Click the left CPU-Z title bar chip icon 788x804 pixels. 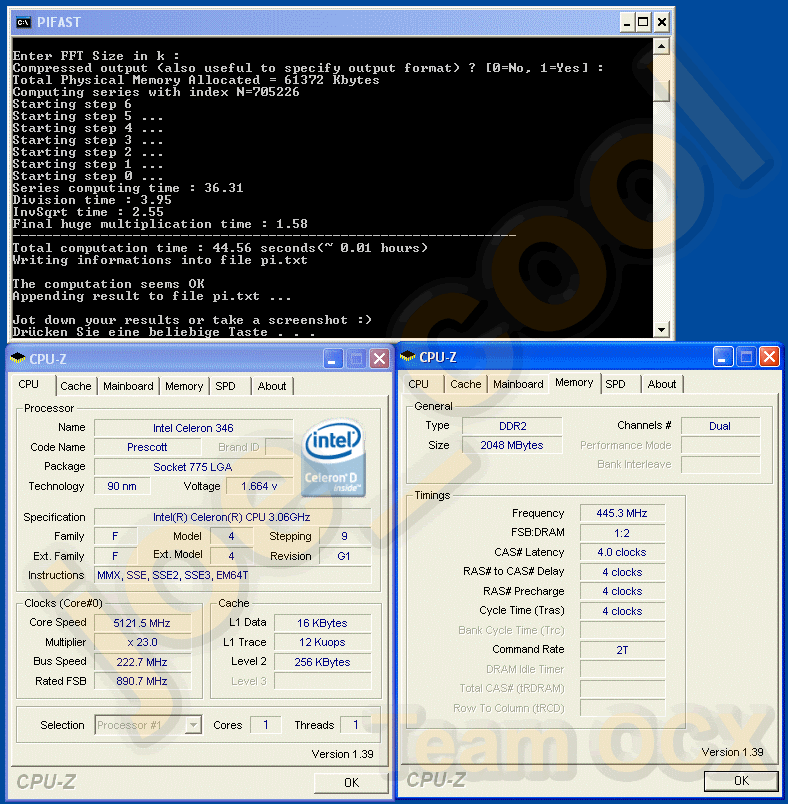coord(17,358)
